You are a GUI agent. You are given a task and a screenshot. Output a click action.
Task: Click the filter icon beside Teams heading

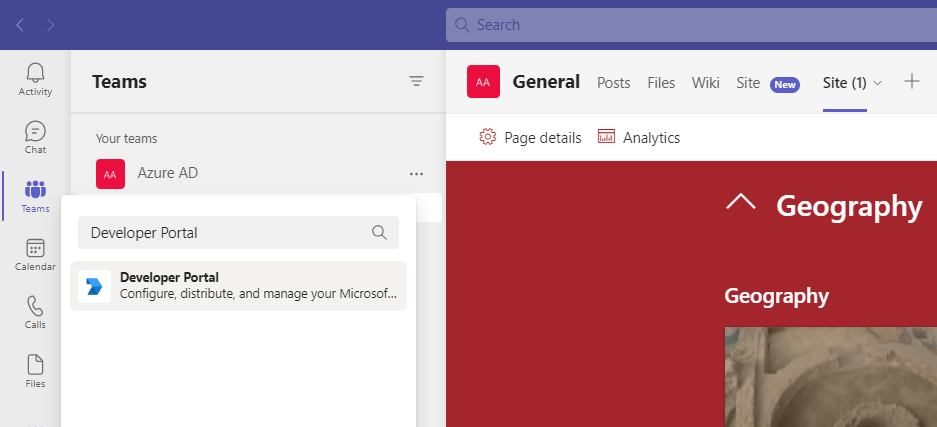[x=417, y=82]
